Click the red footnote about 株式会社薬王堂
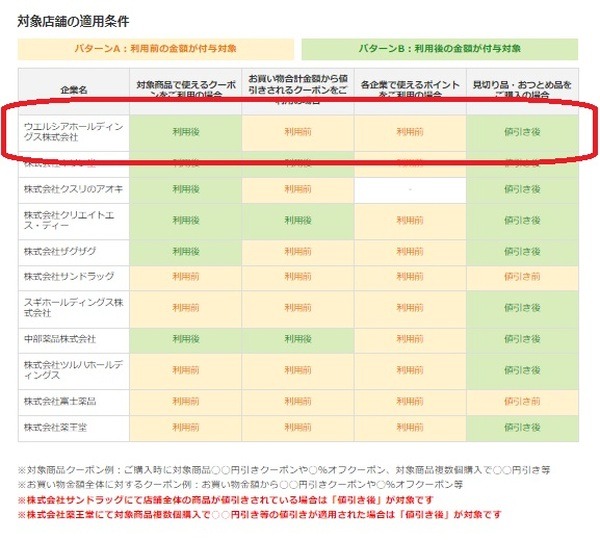600x540 pixels. (x=259, y=515)
